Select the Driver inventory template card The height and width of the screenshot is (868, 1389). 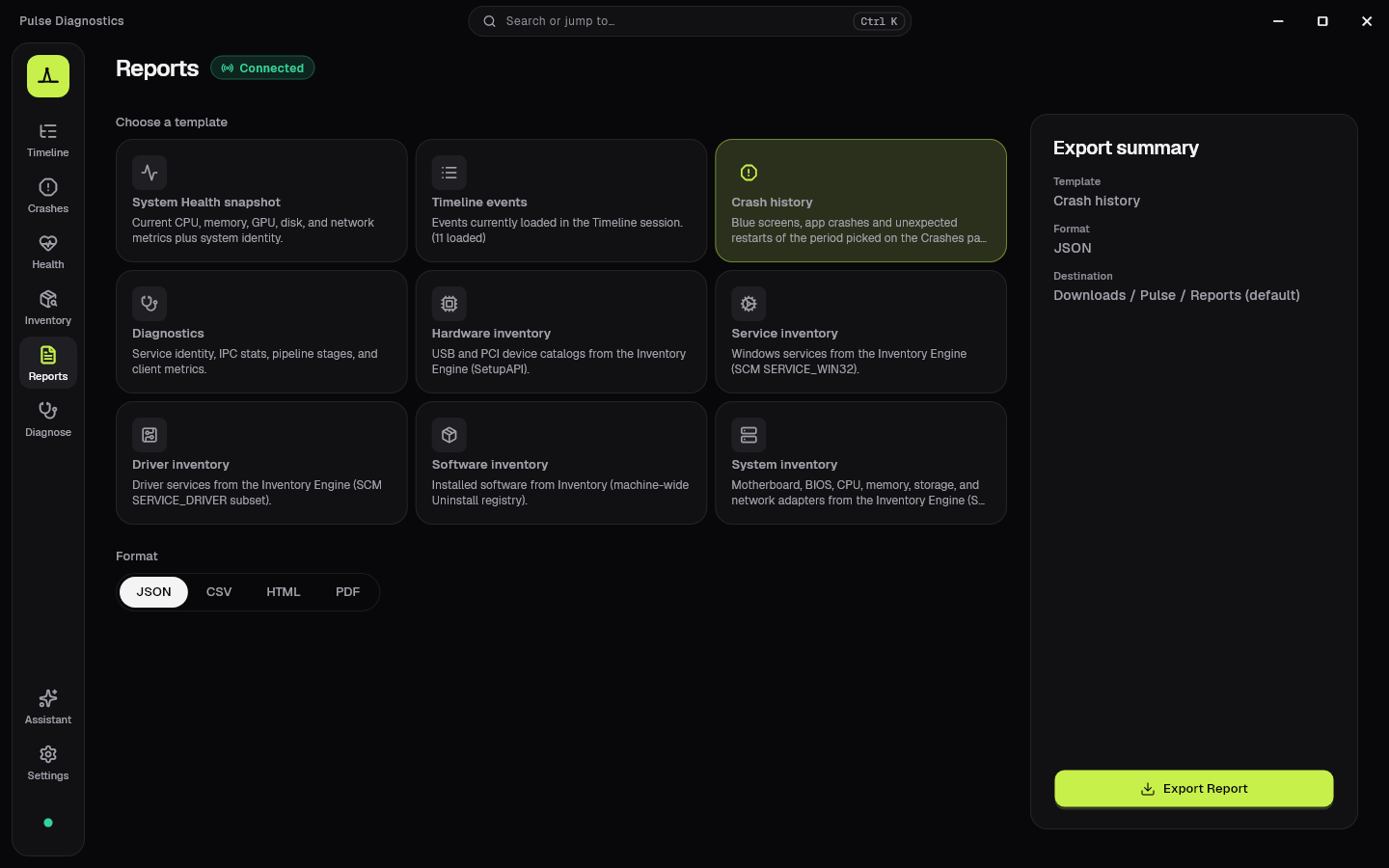coord(261,463)
